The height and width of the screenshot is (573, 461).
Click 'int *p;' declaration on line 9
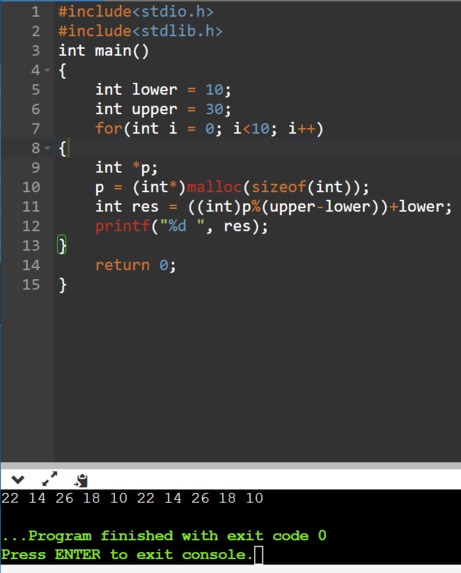click(x=126, y=168)
